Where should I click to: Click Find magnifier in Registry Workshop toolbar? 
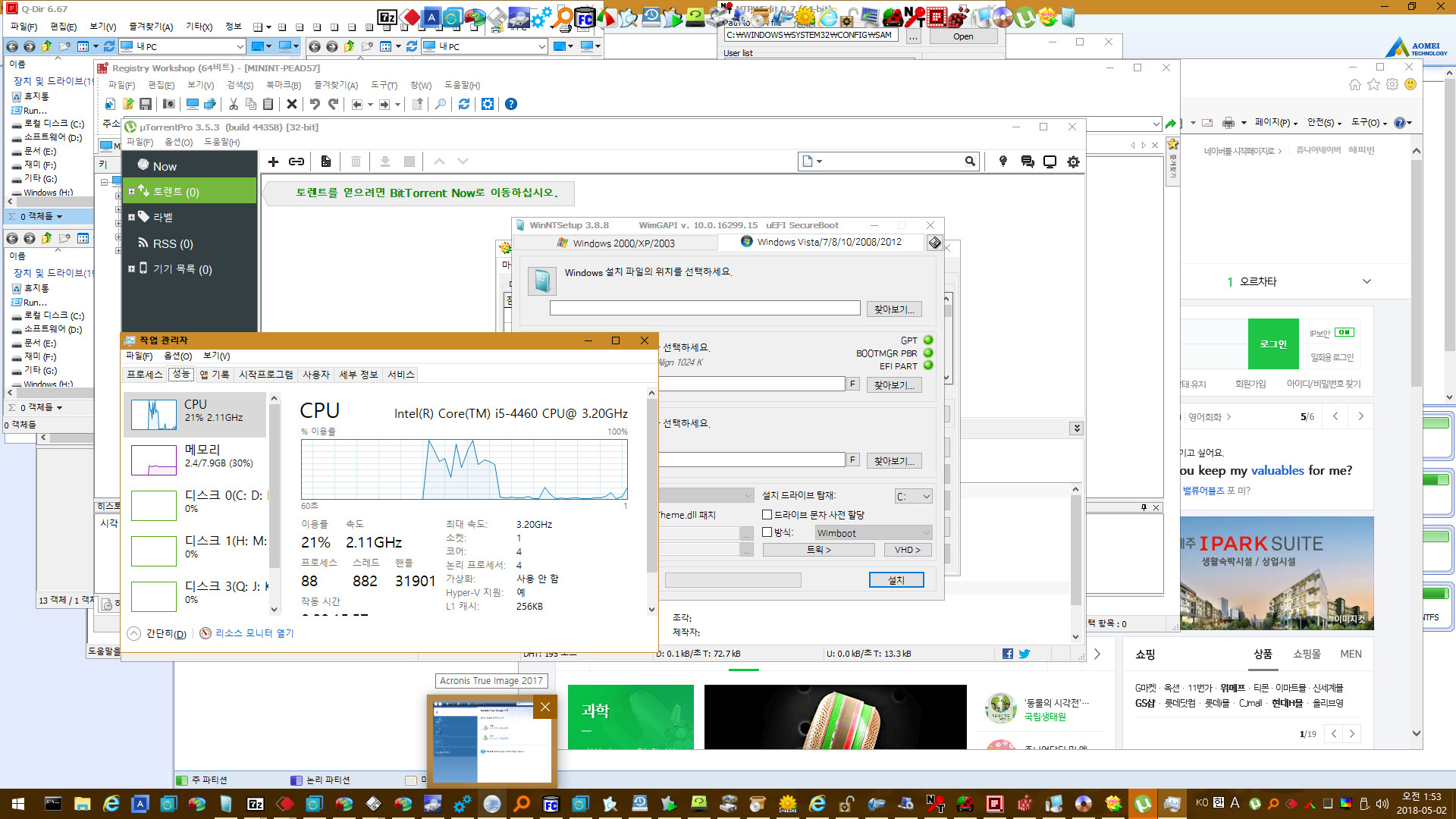click(441, 104)
